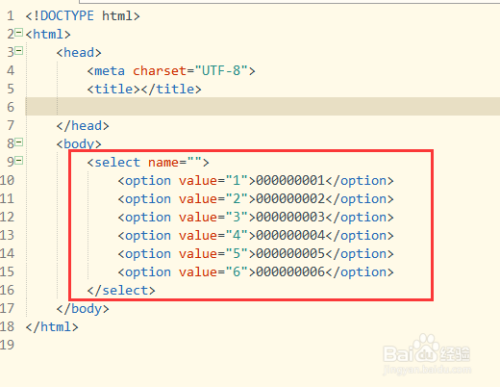This screenshot has width=500, height=387.
Task: Click the closing </head> tag
Action: point(83,126)
